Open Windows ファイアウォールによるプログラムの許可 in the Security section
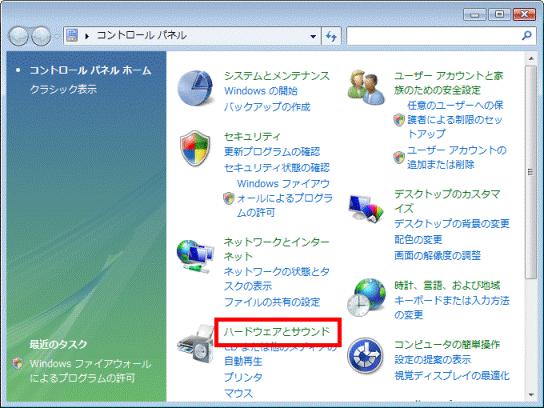 [284, 198]
